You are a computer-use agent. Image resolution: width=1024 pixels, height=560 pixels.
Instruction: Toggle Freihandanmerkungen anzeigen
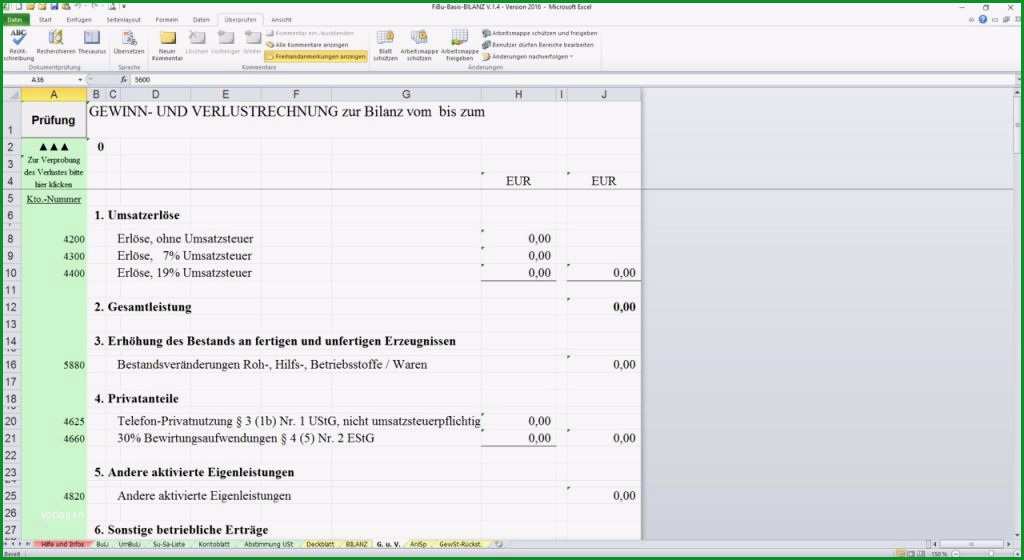pos(316,57)
